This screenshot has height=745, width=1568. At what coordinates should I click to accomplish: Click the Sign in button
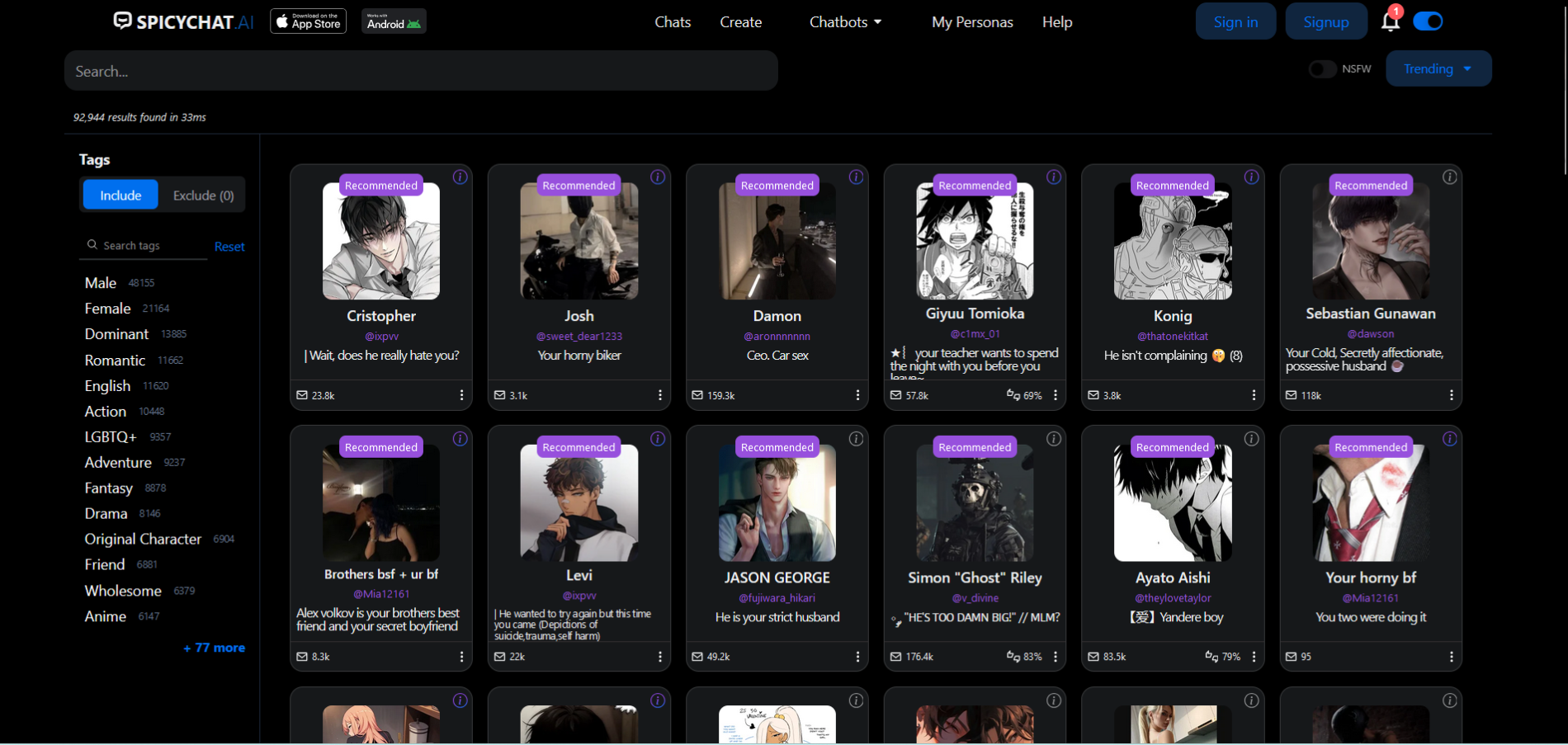point(1235,21)
